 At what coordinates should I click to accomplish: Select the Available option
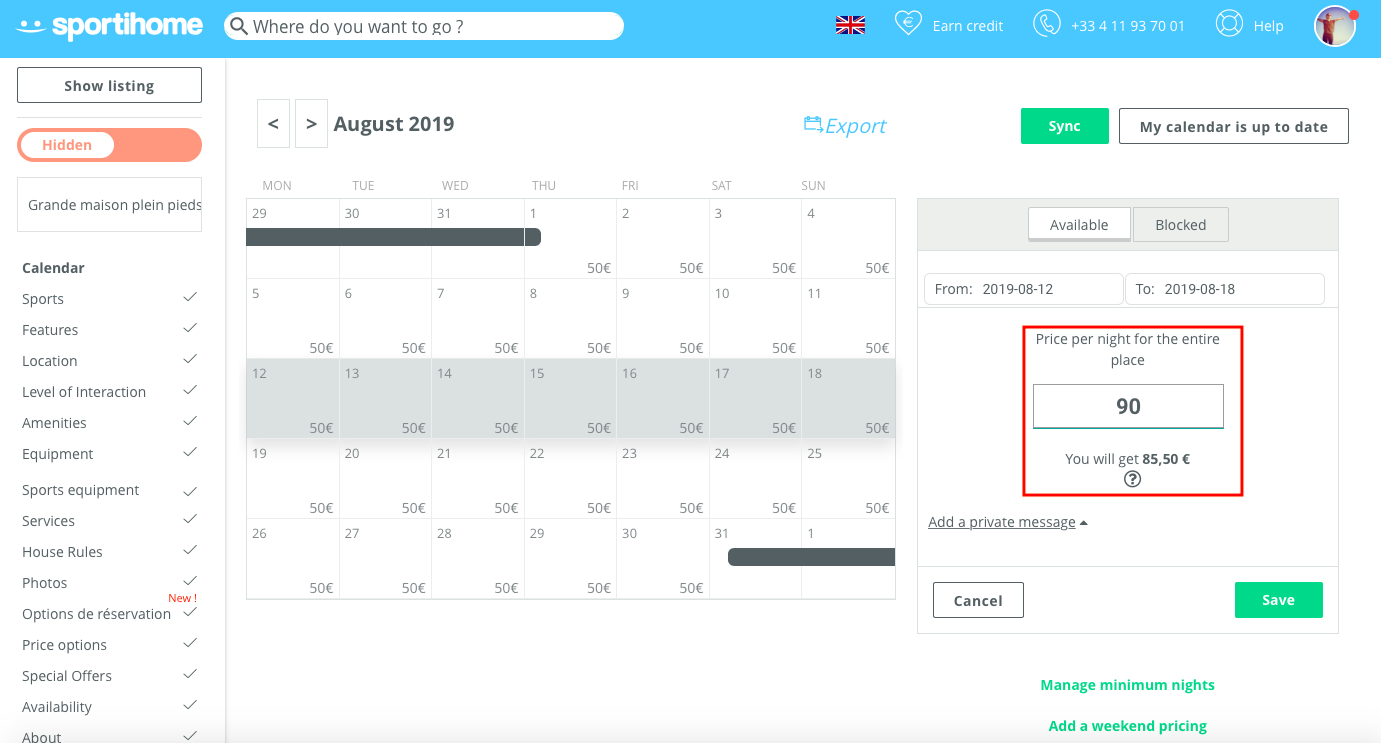tap(1079, 225)
